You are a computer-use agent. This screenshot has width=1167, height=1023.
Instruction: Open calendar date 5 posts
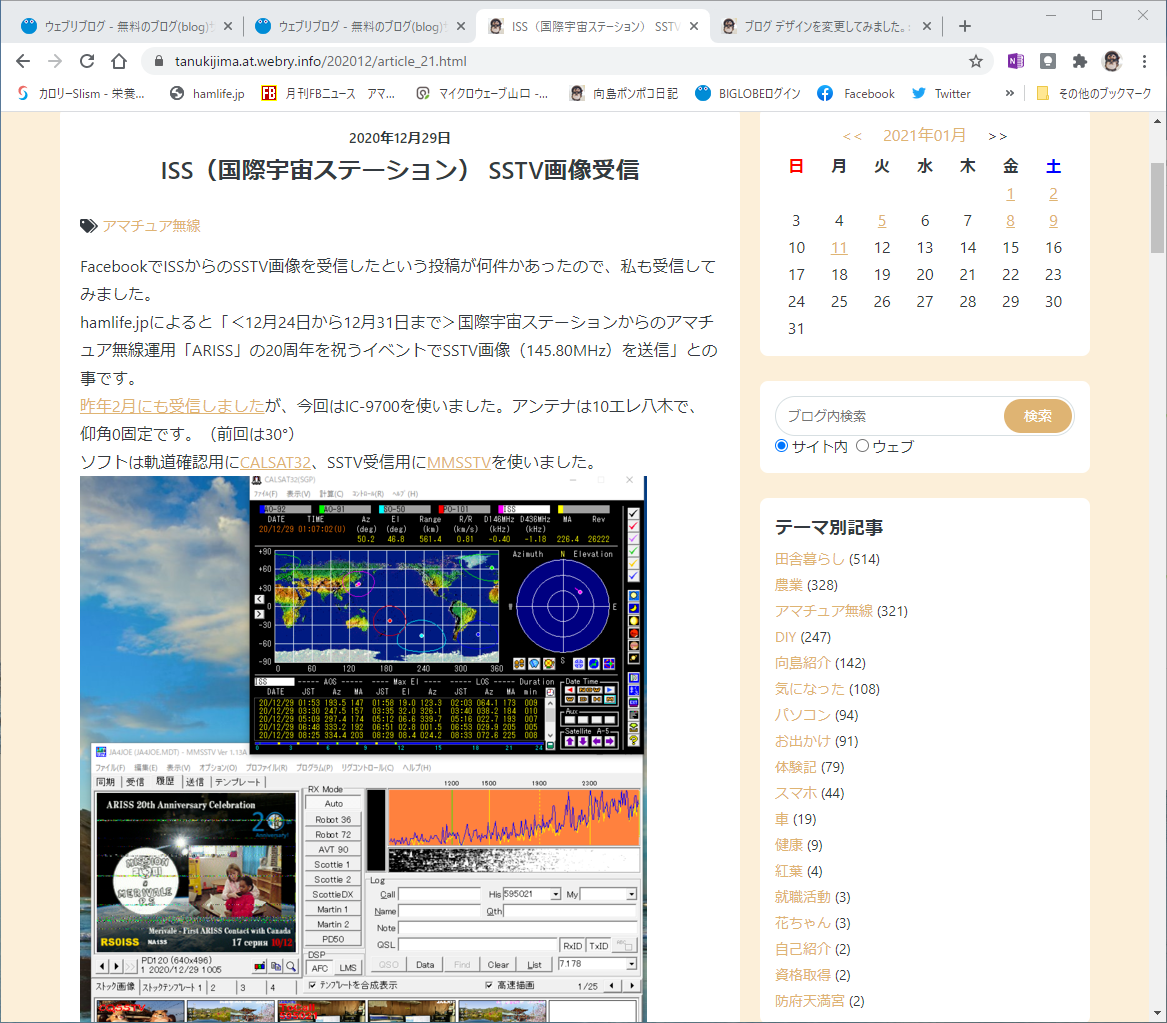pos(881,220)
